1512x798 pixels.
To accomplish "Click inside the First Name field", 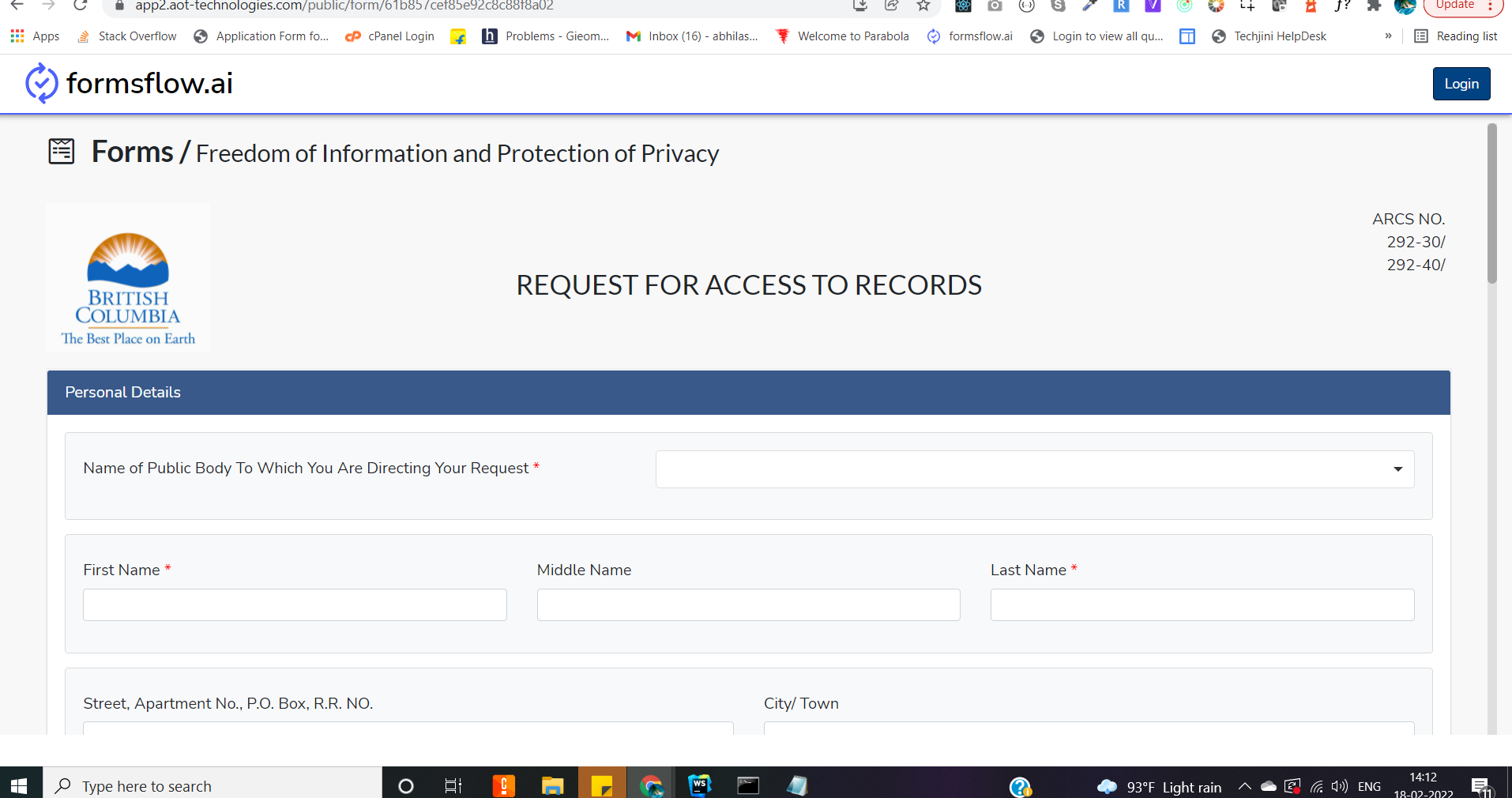I will [x=294, y=604].
